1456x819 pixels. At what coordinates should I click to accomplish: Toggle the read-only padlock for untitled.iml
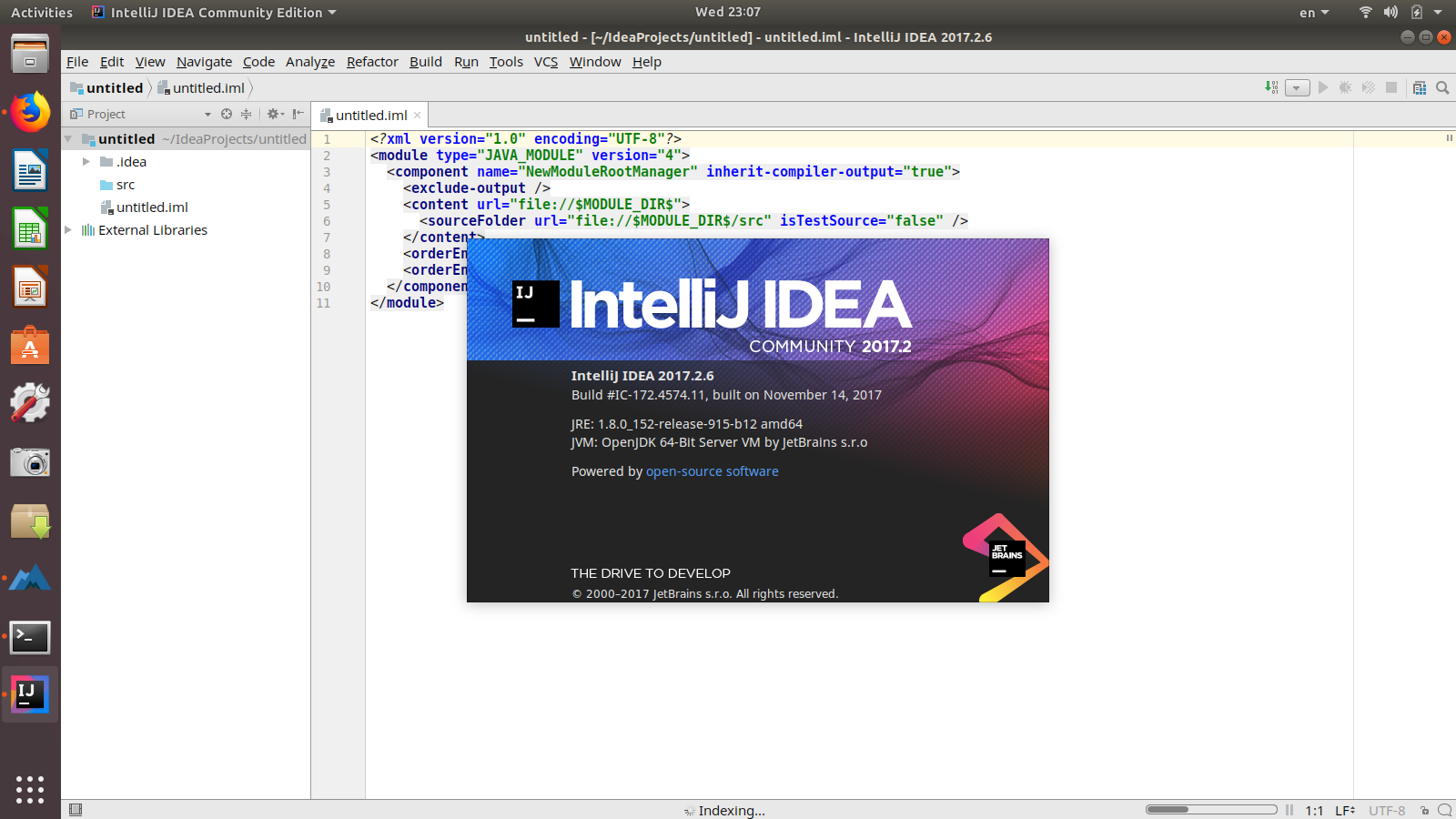click(x=1425, y=810)
